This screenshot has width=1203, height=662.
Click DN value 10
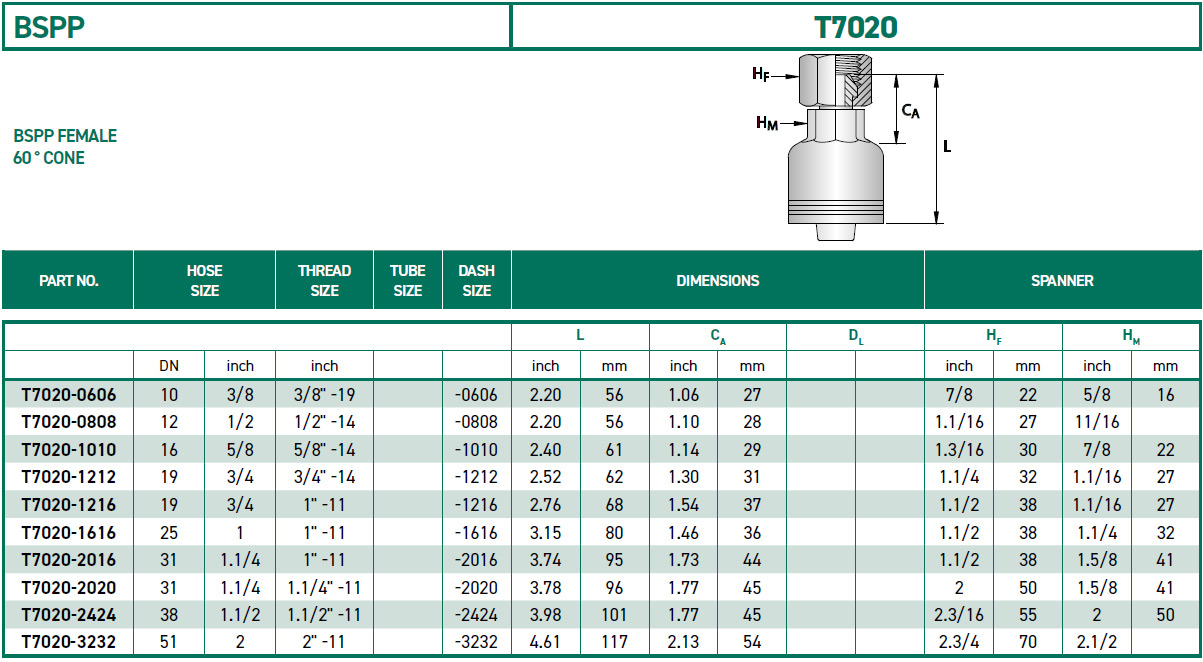pyautogui.click(x=169, y=395)
